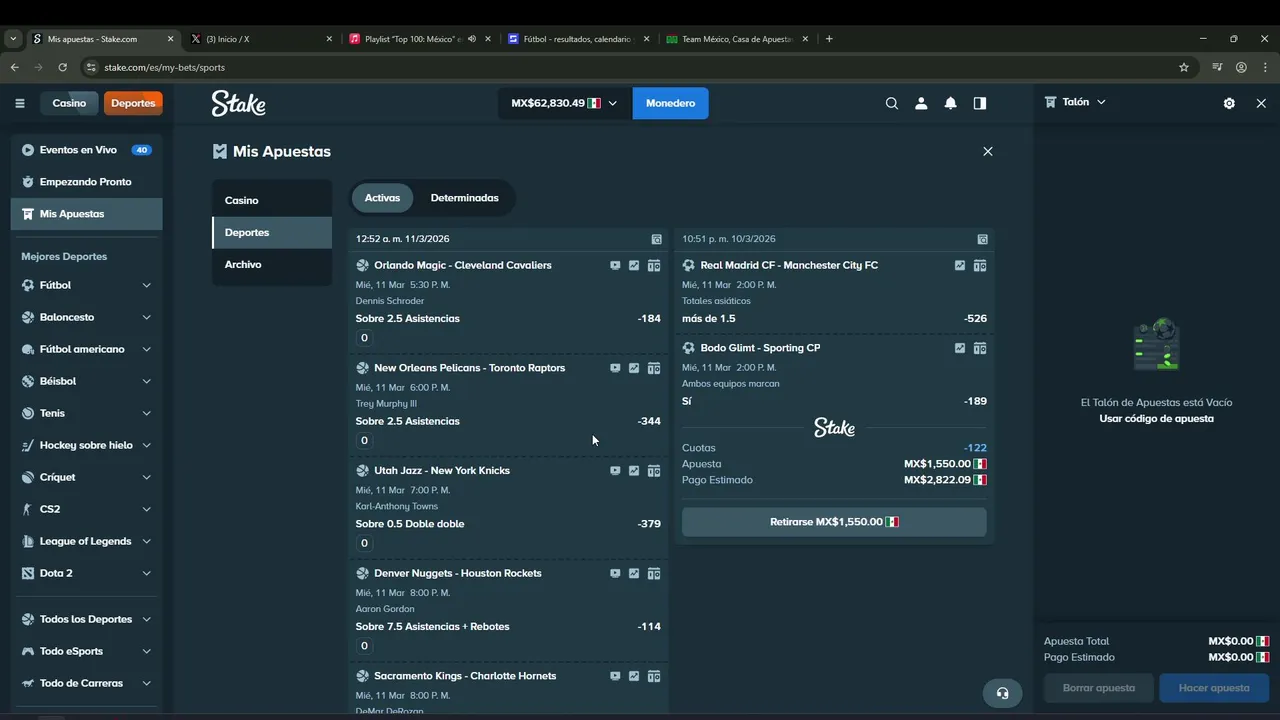This screenshot has height=720, width=1280.
Task: Open scoreboard icon for Utah Jazz bet
Action: click(x=654, y=471)
